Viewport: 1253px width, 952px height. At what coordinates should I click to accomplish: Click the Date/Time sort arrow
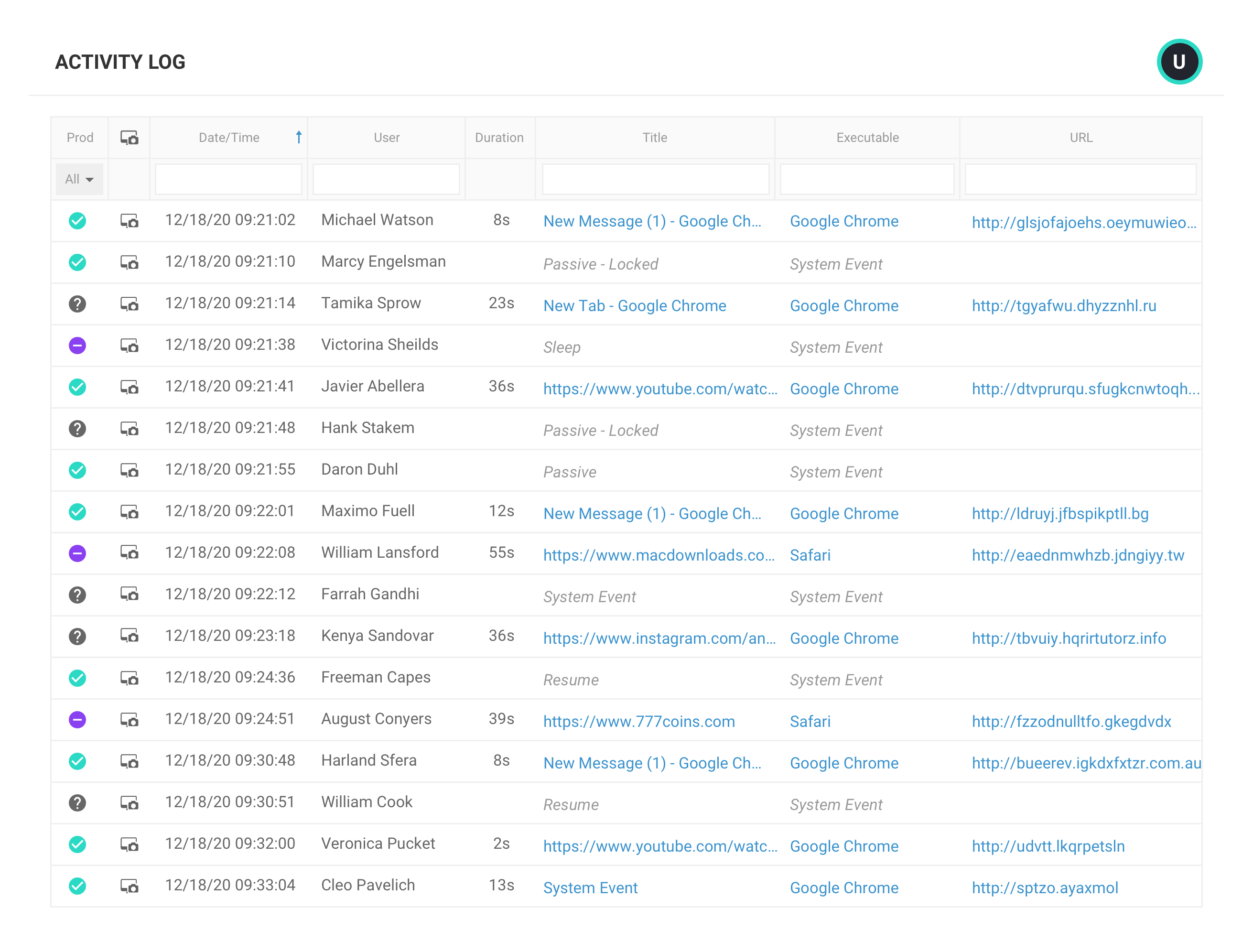299,137
